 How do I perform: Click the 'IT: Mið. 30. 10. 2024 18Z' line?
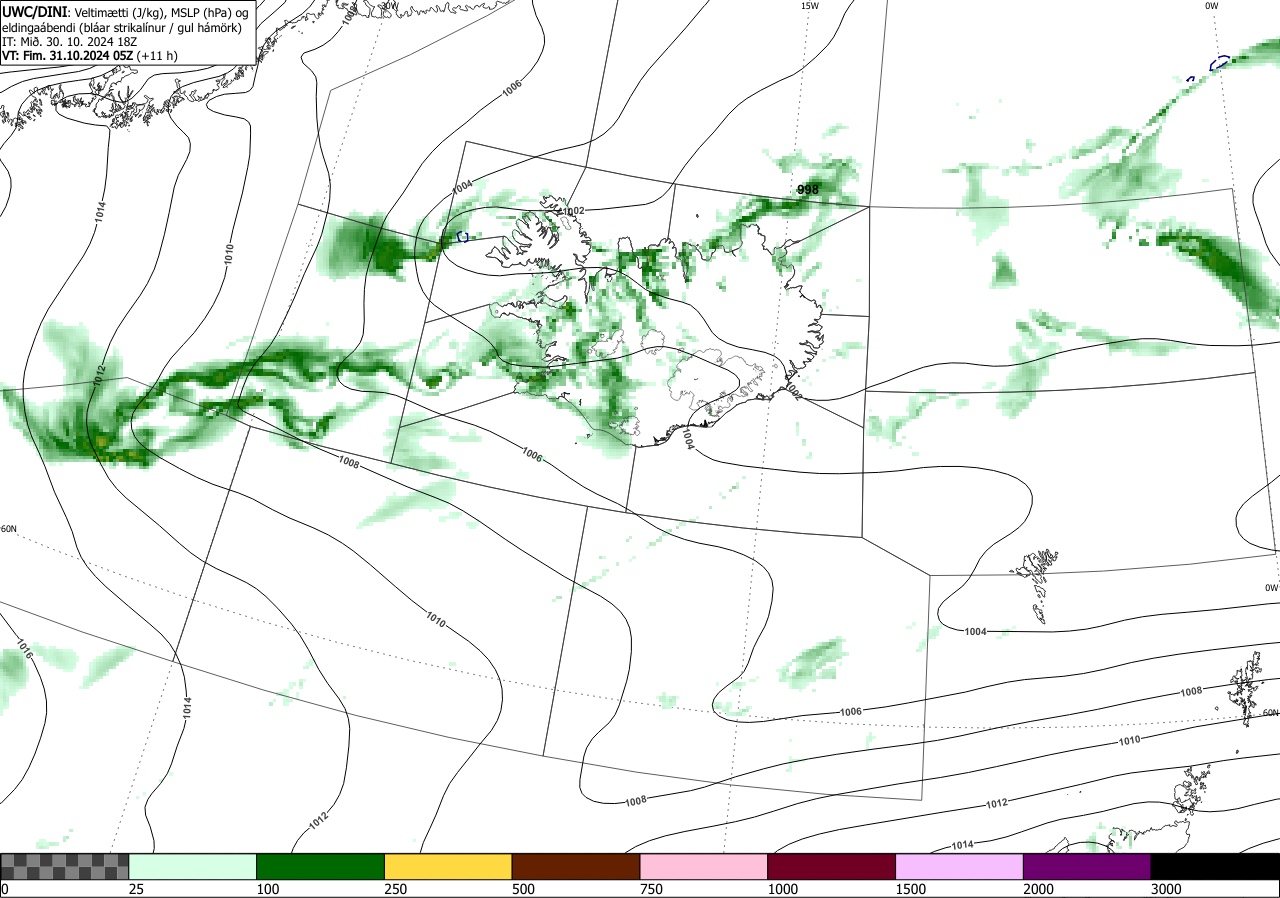pyautogui.click(x=72, y=41)
